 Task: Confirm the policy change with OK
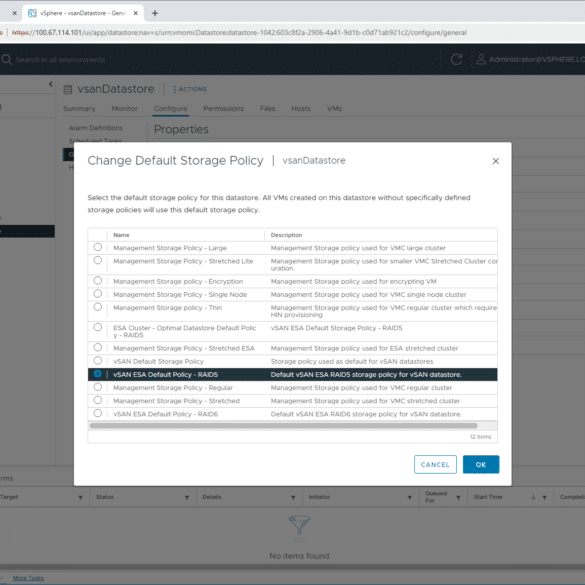(481, 464)
